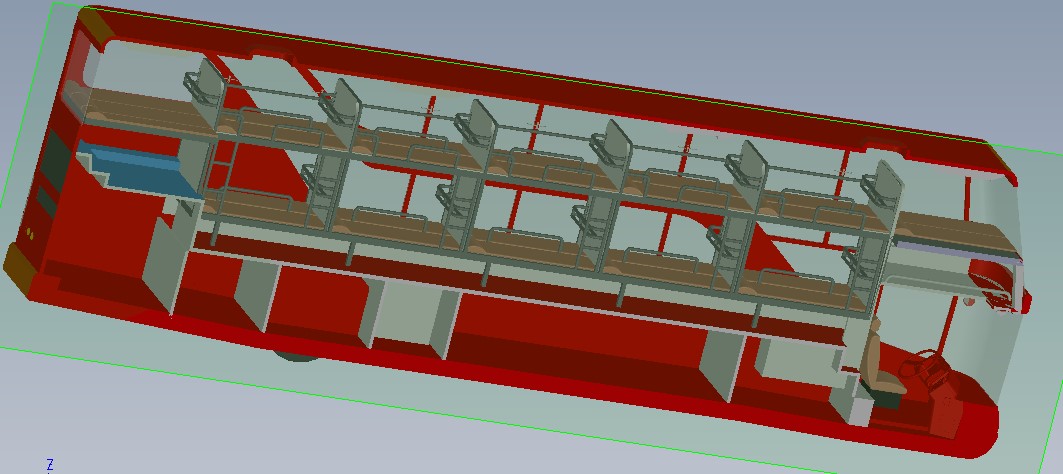Click the yellow tail lights on rear panel
Screen dimensions: 1063x474
click(x=30, y=233)
